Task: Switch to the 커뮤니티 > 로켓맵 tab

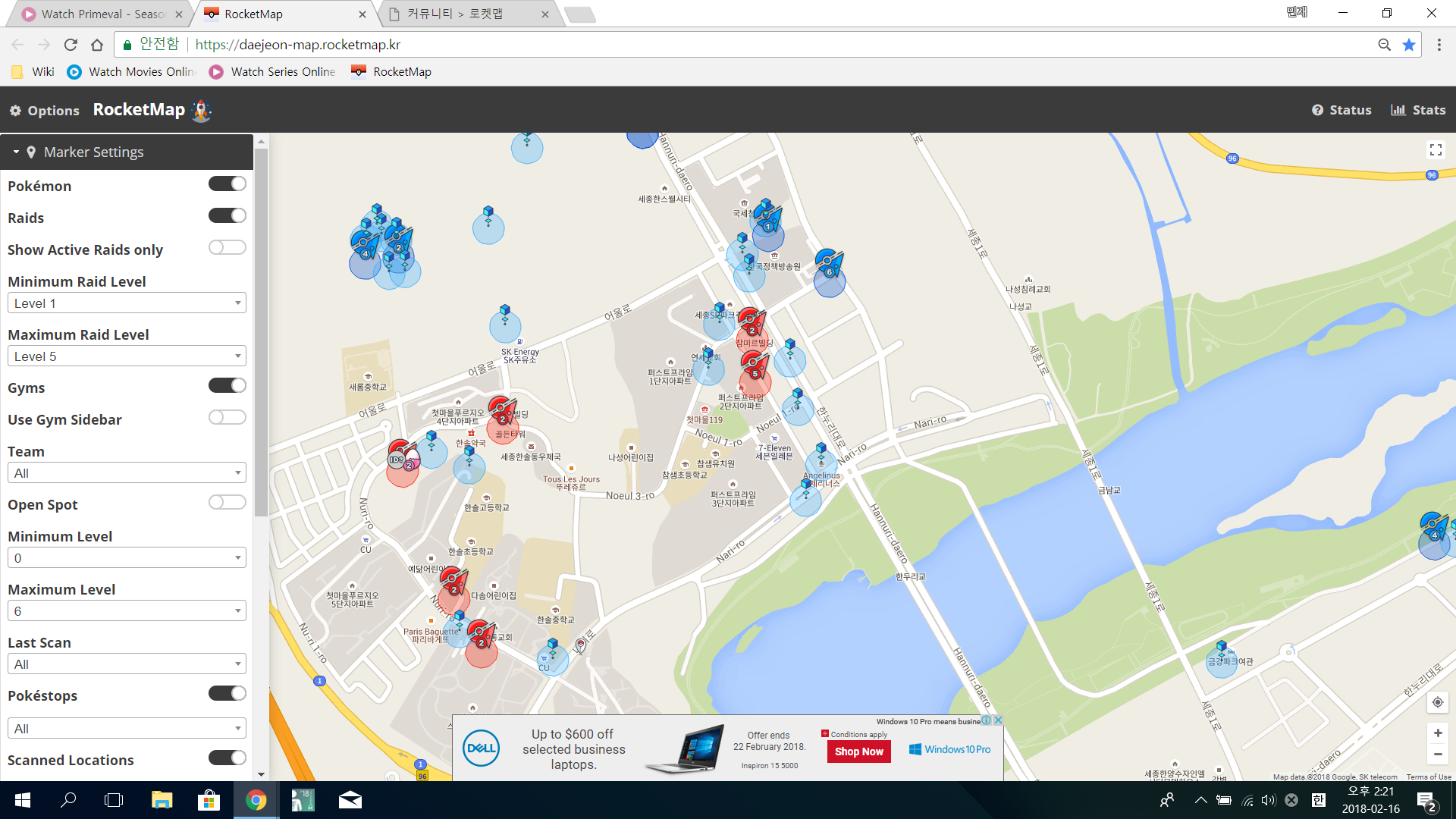Action: click(469, 14)
